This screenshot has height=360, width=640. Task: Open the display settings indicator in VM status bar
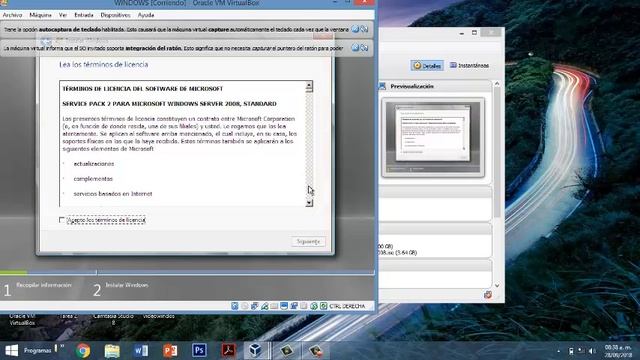tap(284, 306)
